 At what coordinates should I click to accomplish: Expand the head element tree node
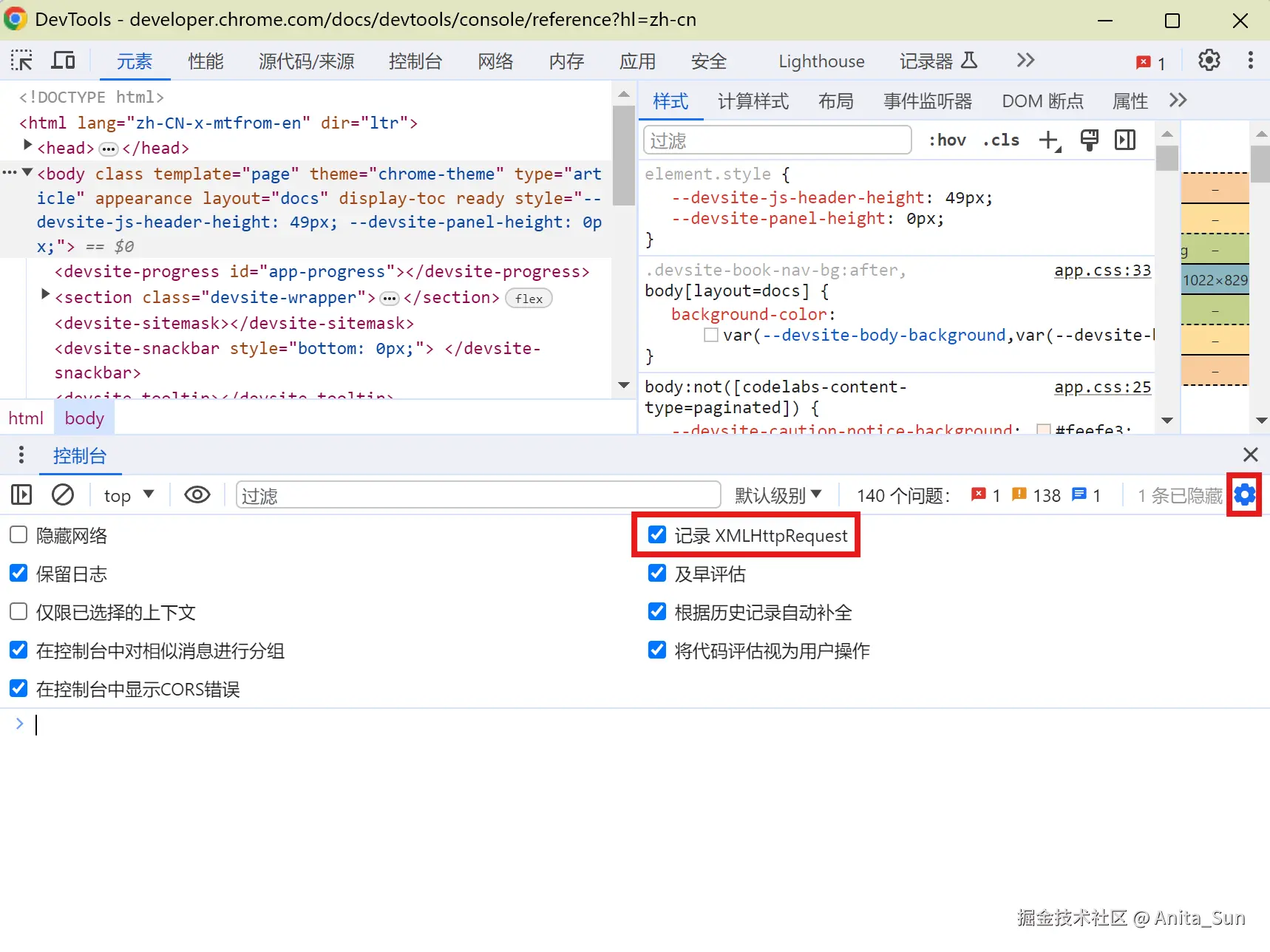coord(27,146)
